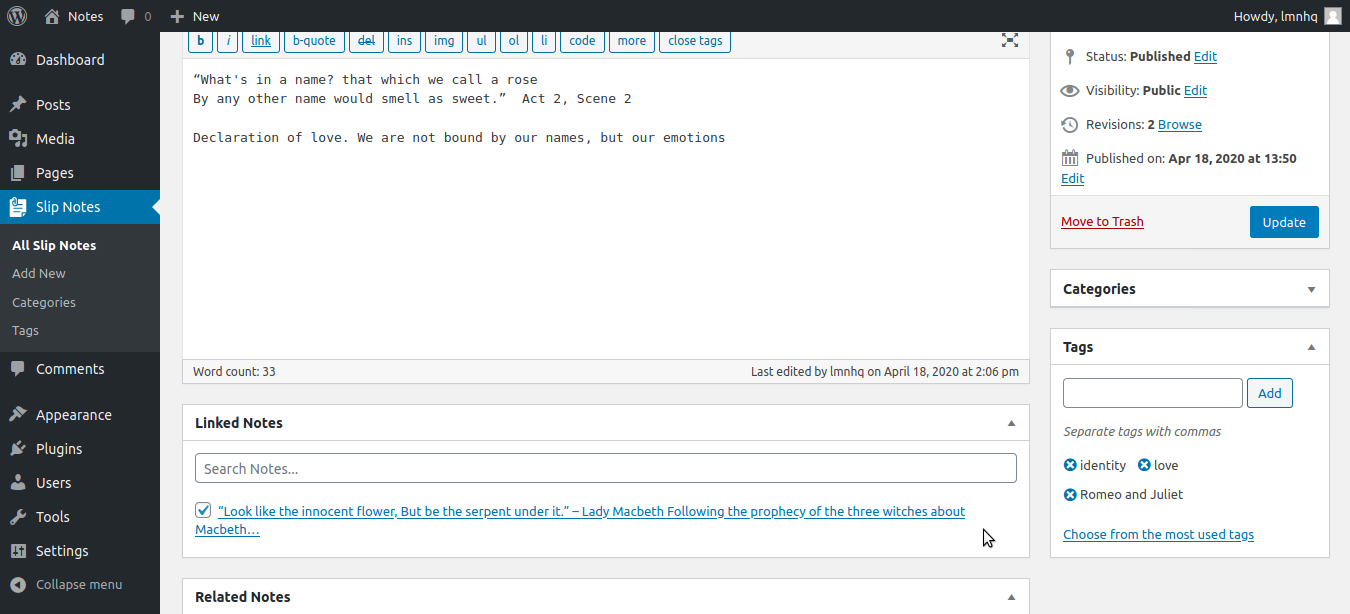Remove the identity tag
The image size is (1350, 614).
[x=1070, y=466]
